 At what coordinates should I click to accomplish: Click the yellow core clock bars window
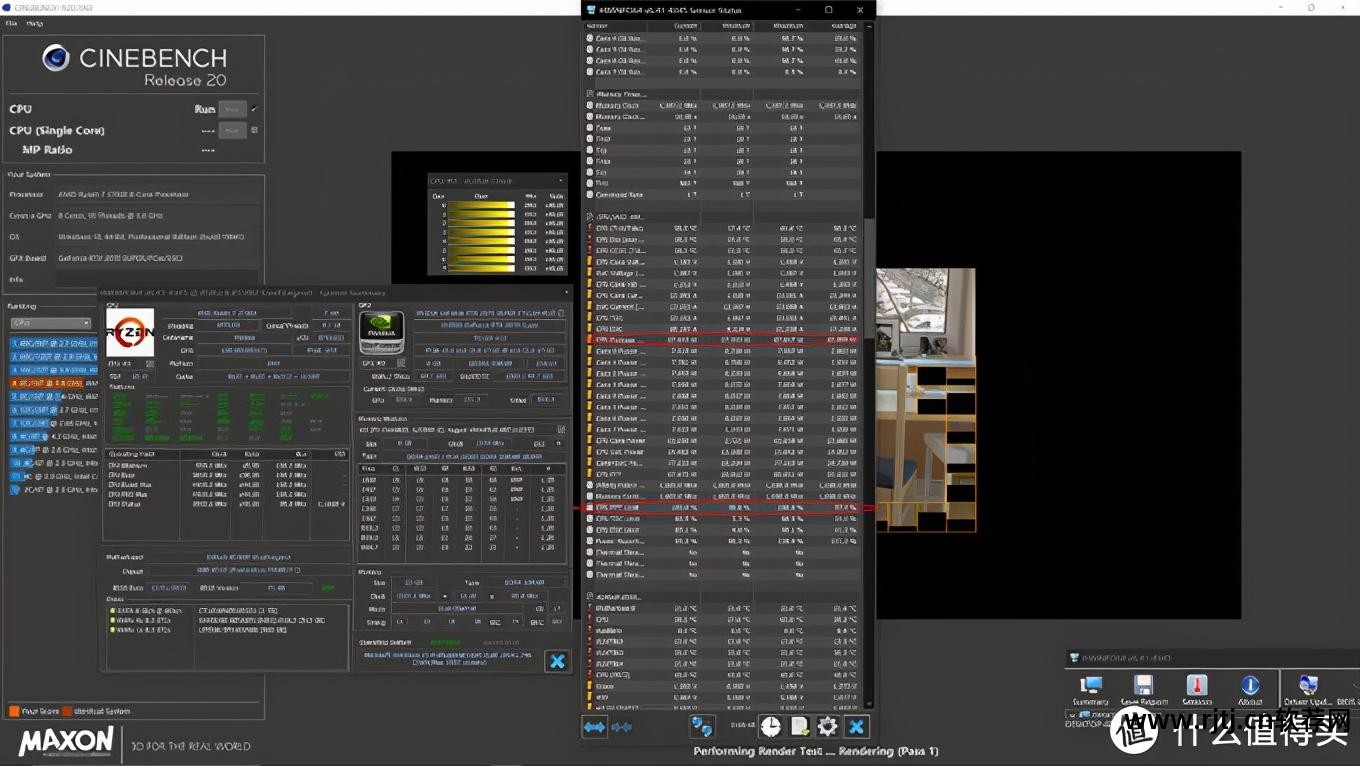(x=497, y=222)
